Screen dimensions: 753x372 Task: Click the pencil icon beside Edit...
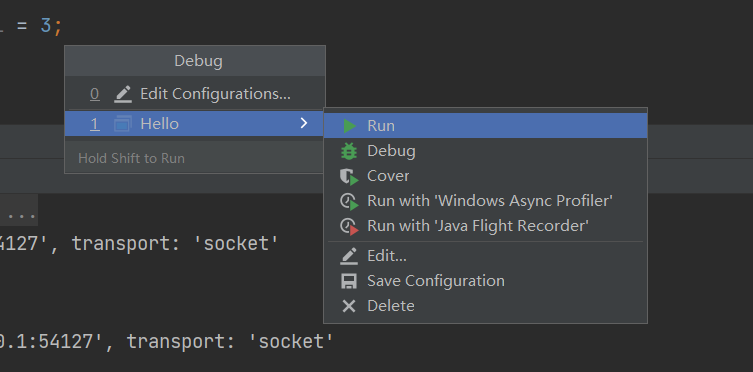349,256
